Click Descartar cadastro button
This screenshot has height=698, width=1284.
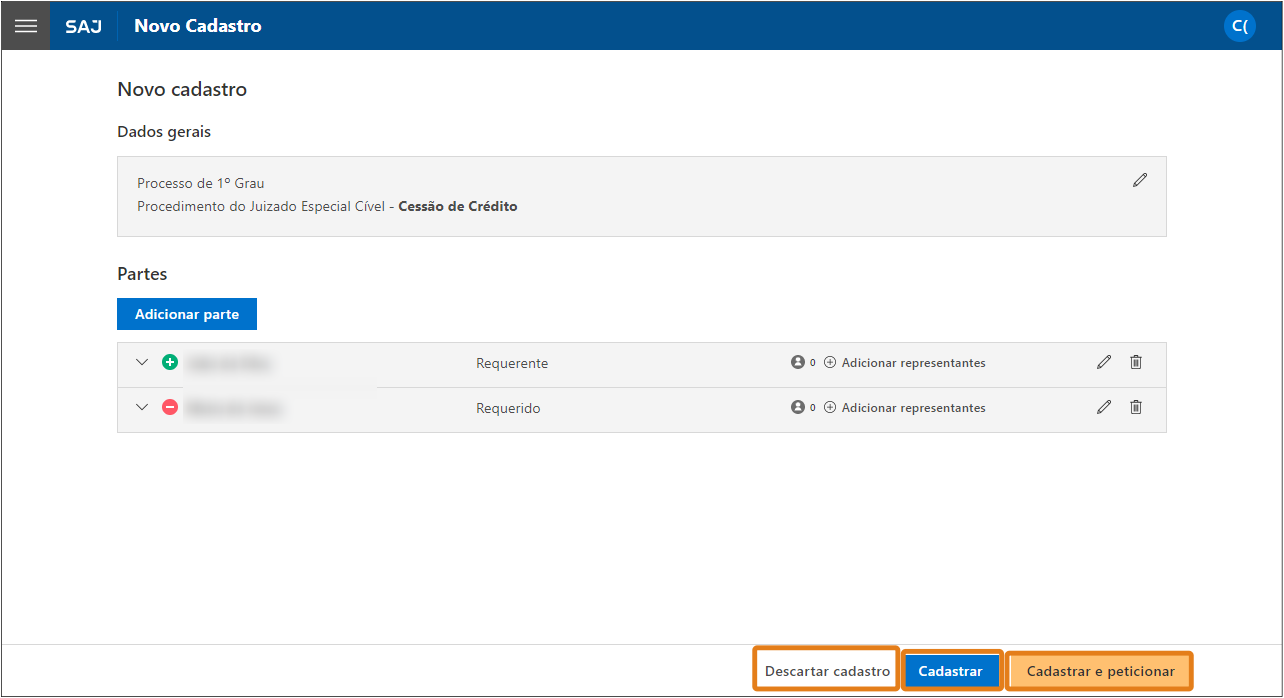click(827, 671)
